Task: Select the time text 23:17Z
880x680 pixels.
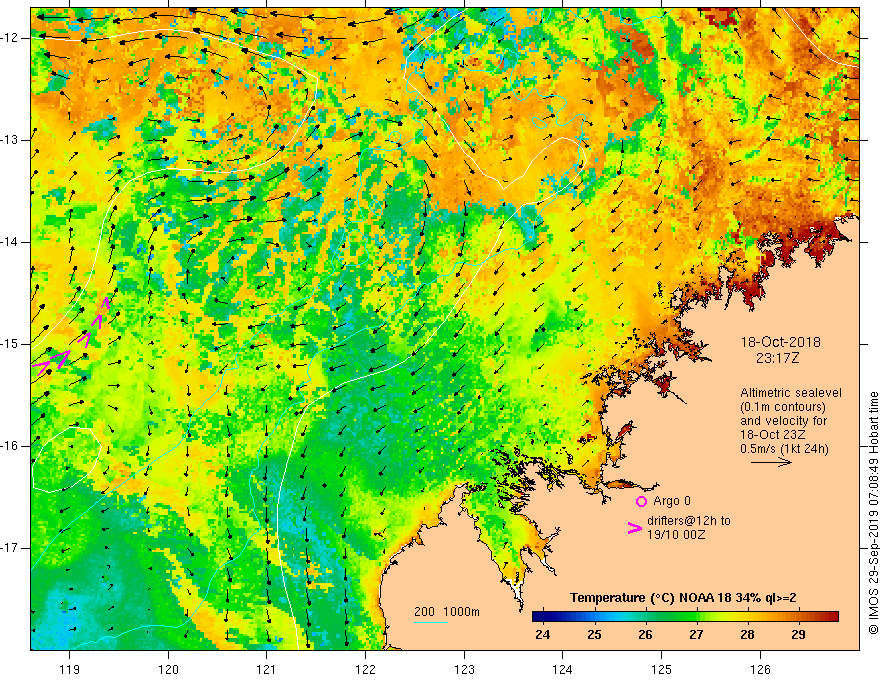Action: coord(777,358)
